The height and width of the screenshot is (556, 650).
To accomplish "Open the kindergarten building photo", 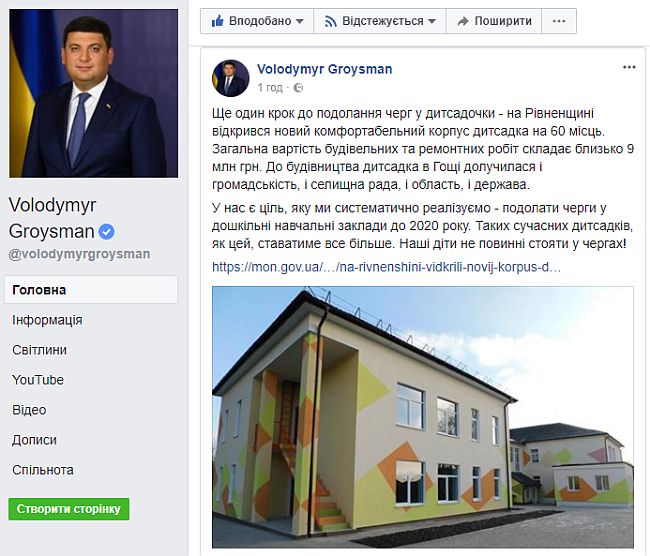I will [423, 417].
